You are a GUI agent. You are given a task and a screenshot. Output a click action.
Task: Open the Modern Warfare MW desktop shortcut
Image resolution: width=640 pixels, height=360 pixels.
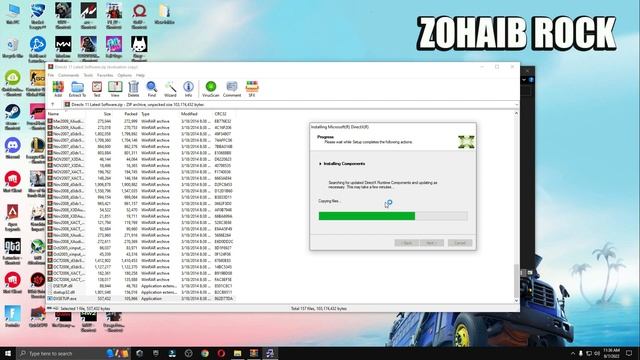[x=63, y=49]
